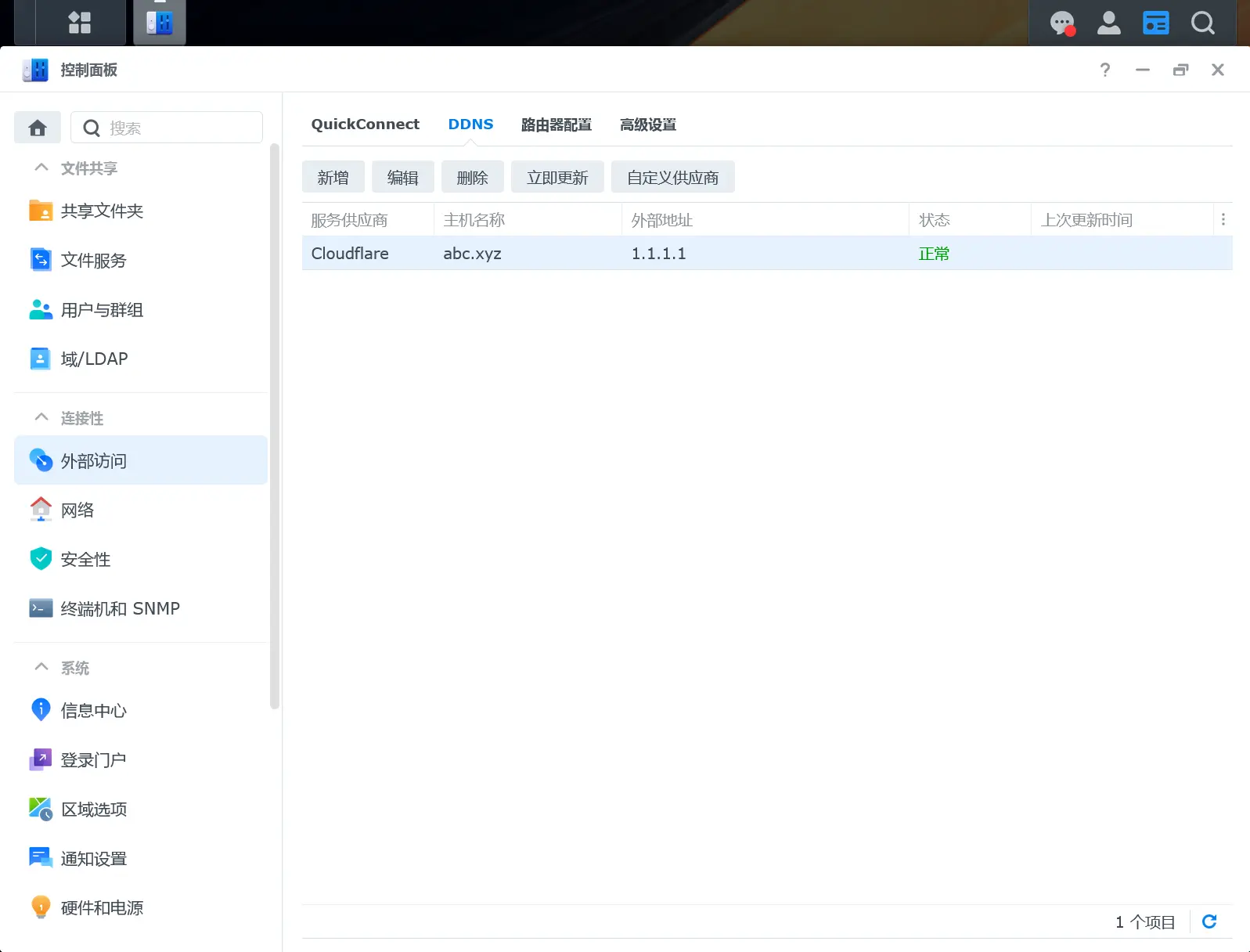Viewport: 1250px width, 952px height.
Task: Open the column options three-dot menu
Action: (1223, 220)
